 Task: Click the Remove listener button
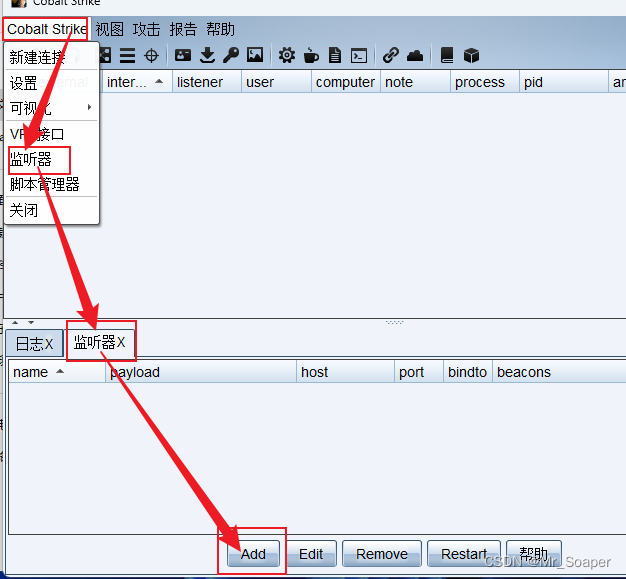point(382,554)
